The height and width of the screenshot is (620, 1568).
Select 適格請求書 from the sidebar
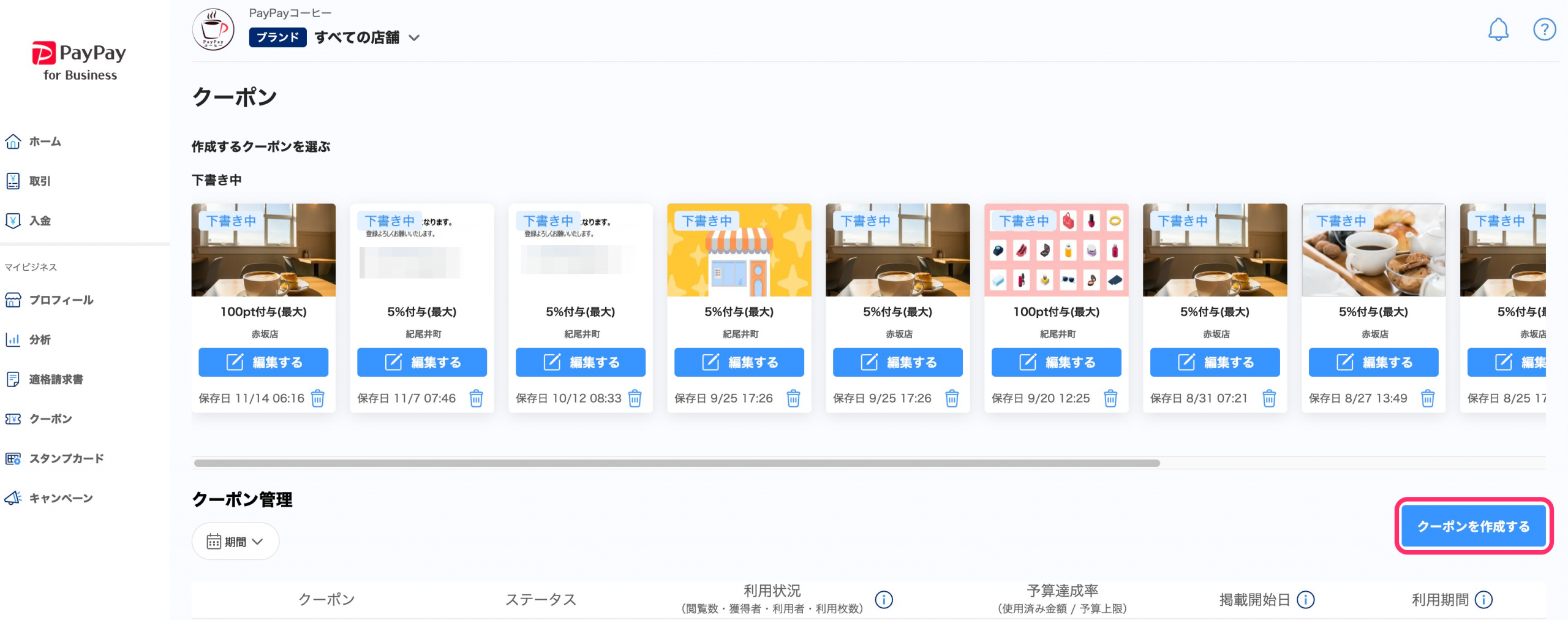pos(56,379)
